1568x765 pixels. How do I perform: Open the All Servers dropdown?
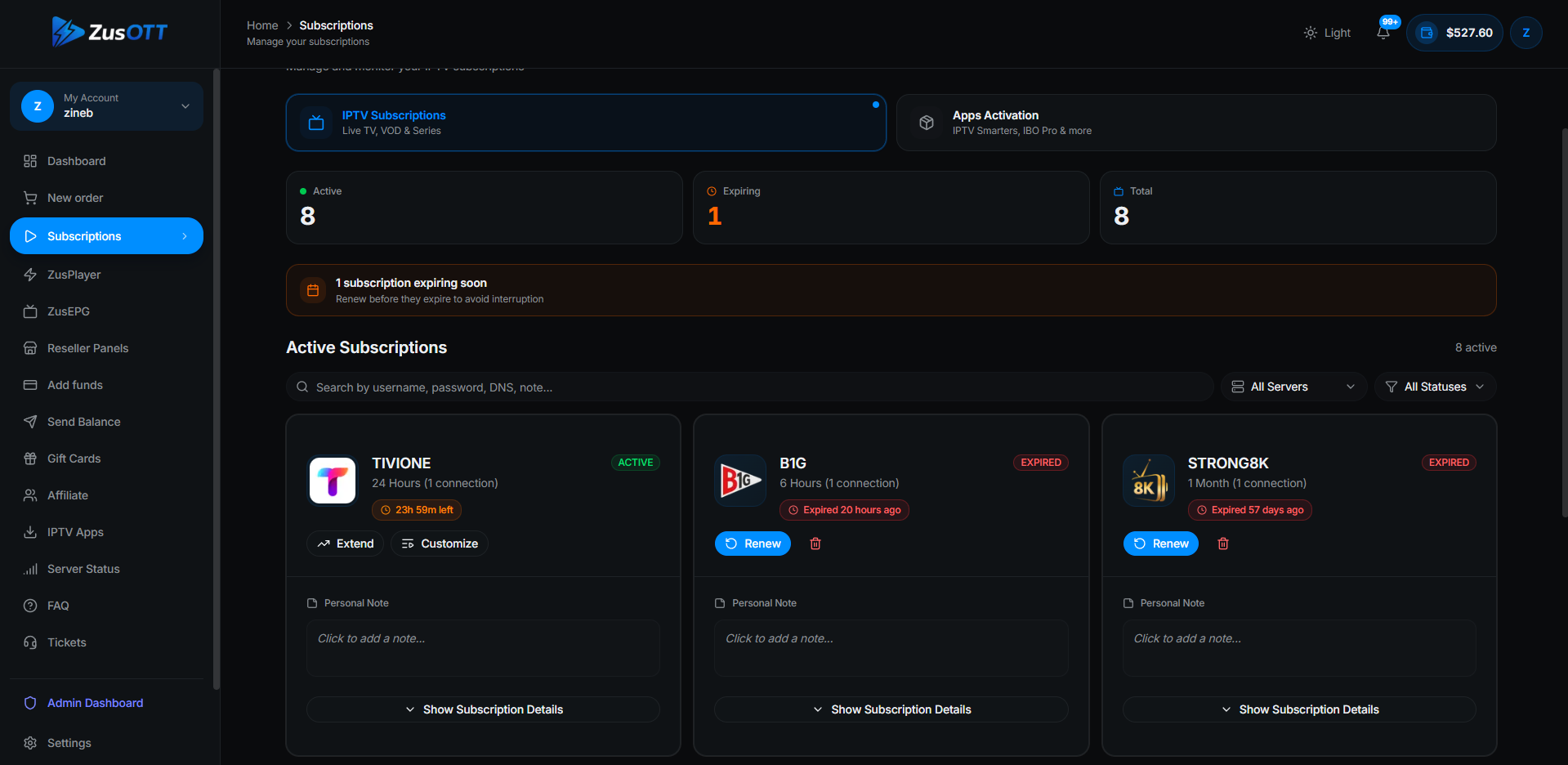[x=1293, y=387]
